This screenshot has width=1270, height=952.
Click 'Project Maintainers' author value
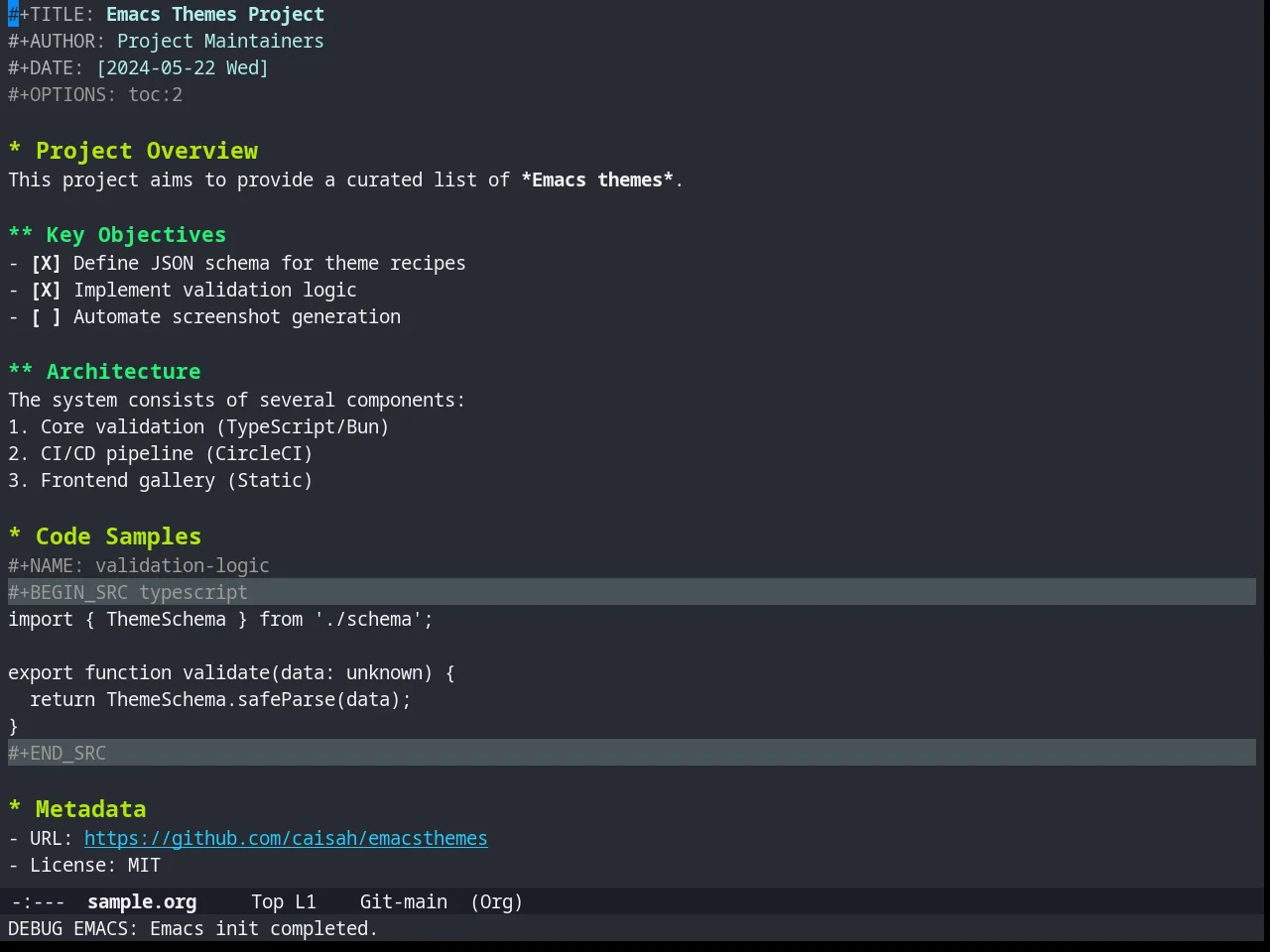220,41
